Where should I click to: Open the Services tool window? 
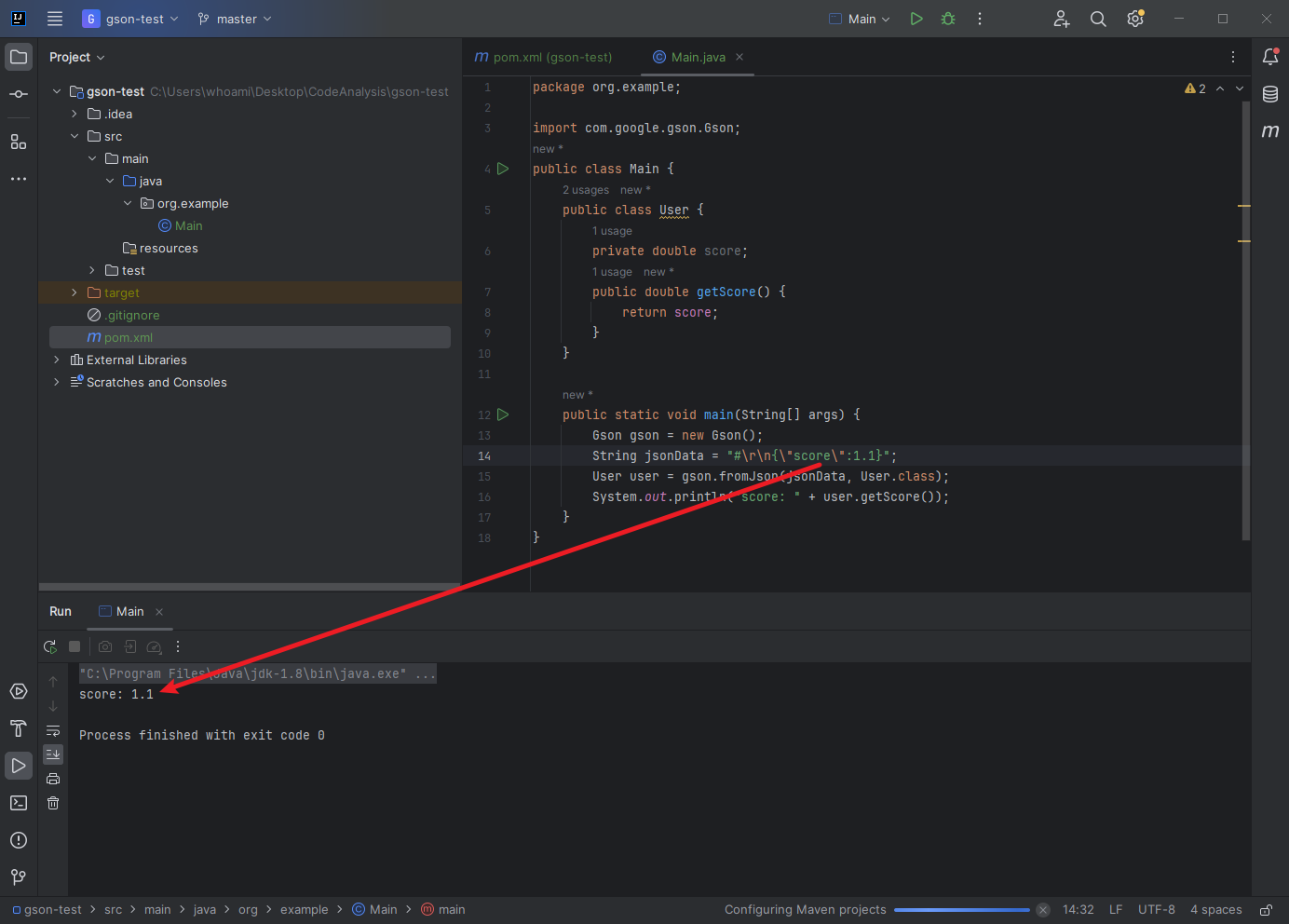[19, 691]
